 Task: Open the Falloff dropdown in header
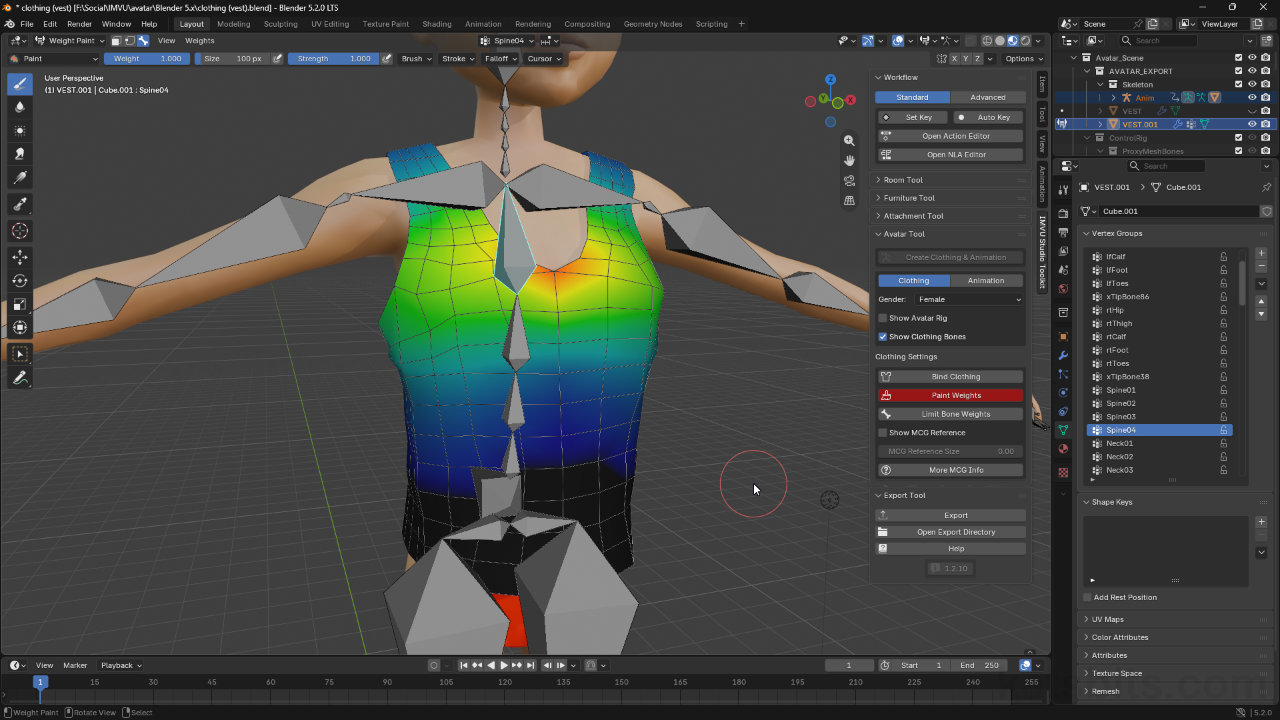(499, 58)
